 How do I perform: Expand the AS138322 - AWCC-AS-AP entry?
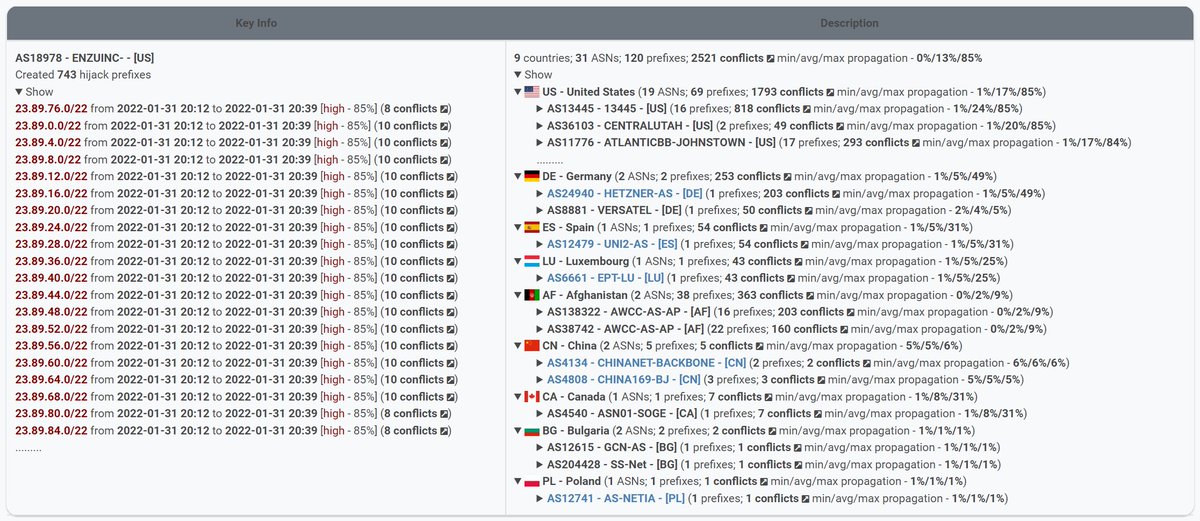(540, 313)
